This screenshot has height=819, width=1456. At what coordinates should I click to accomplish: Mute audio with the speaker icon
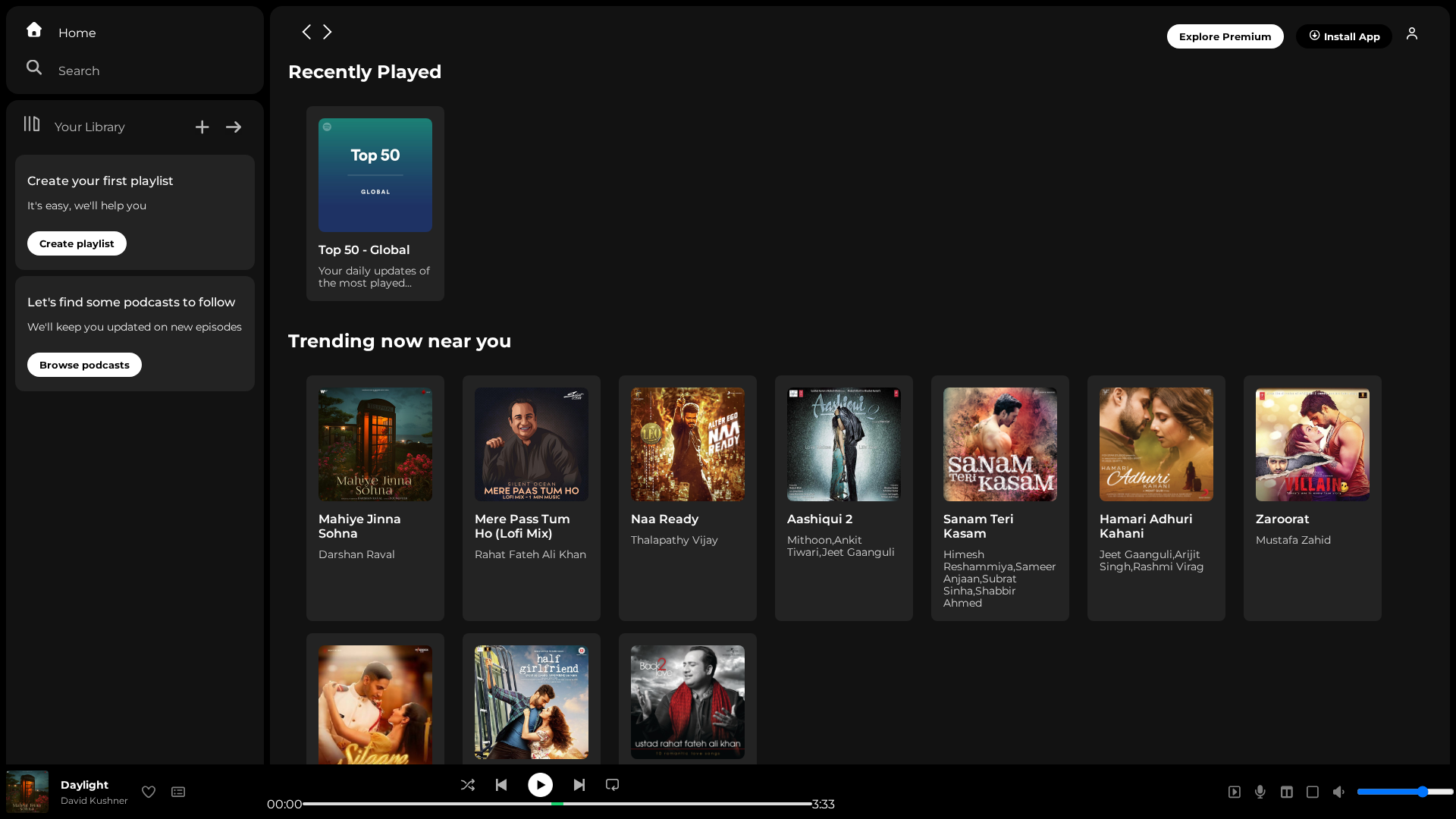pyautogui.click(x=1339, y=792)
